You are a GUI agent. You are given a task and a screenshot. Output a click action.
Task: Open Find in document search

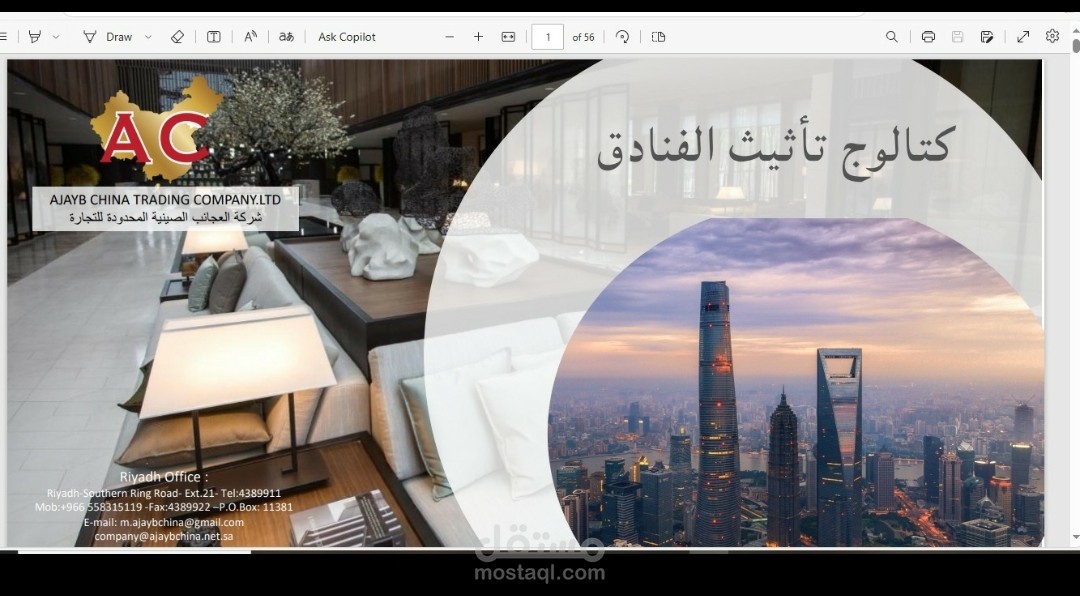pyautogui.click(x=892, y=37)
